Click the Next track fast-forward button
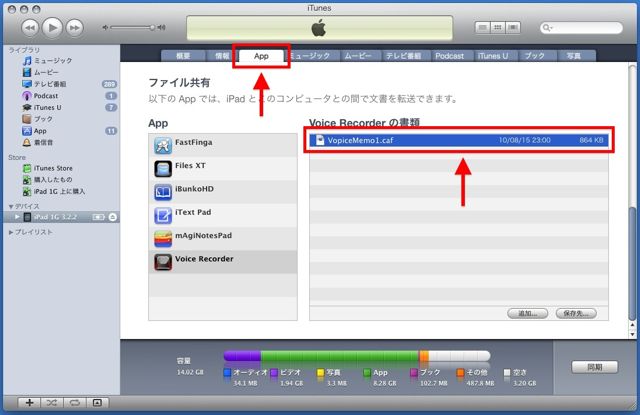640x415 pixels. (74, 28)
